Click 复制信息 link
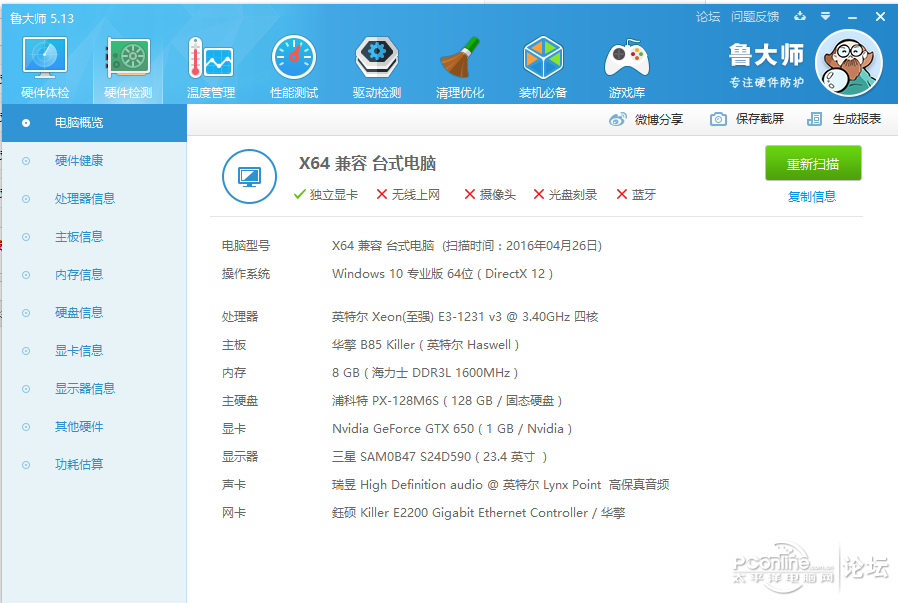This screenshot has width=898, height=603. (812, 196)
